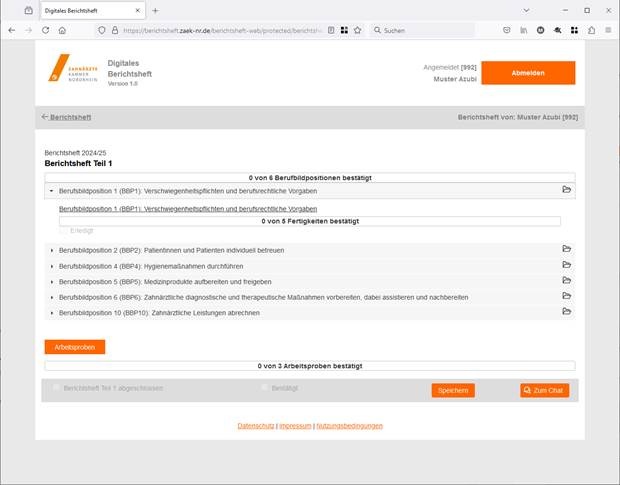Image resolution: width=620 pixels, height=485 pixels.
Task: Save with the Speichern button
Action: pos(453,391)
